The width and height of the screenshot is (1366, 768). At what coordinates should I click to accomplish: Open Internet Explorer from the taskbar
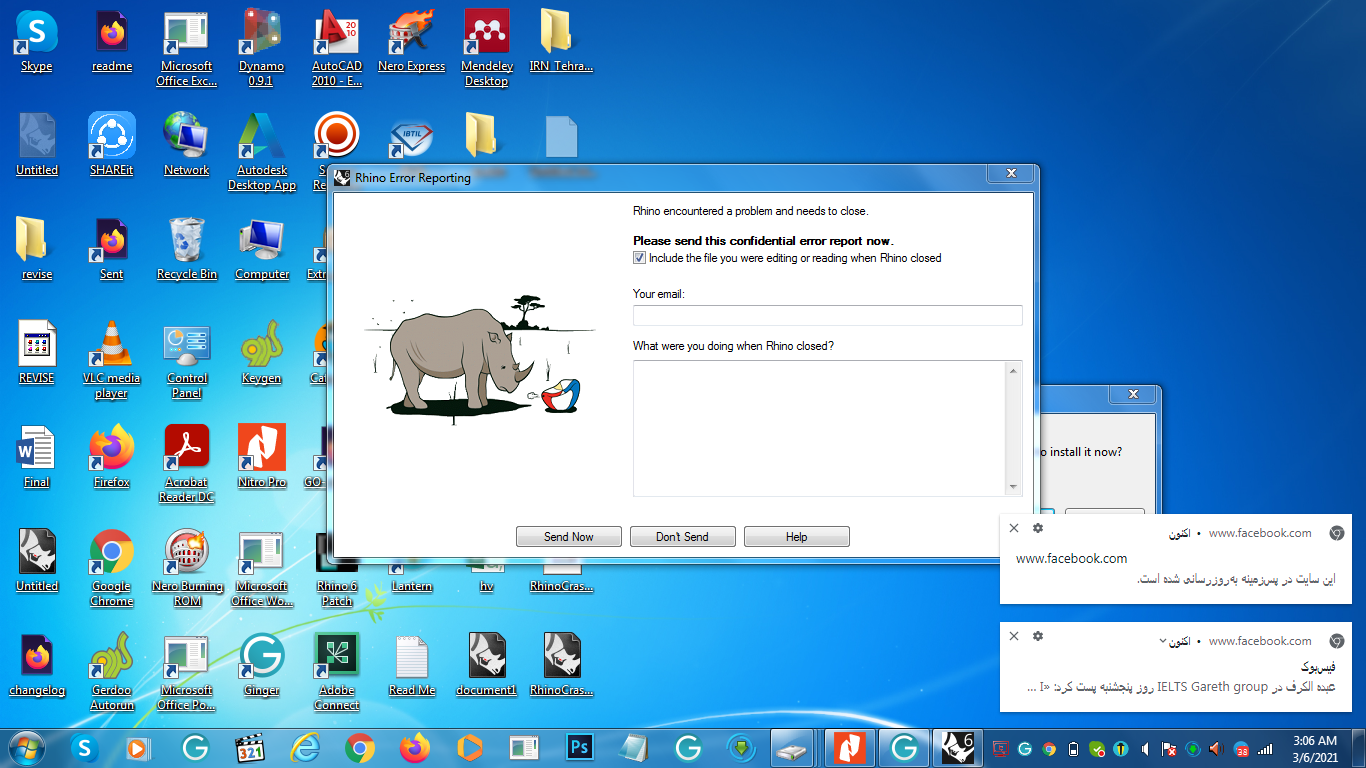tap(304, 748)
